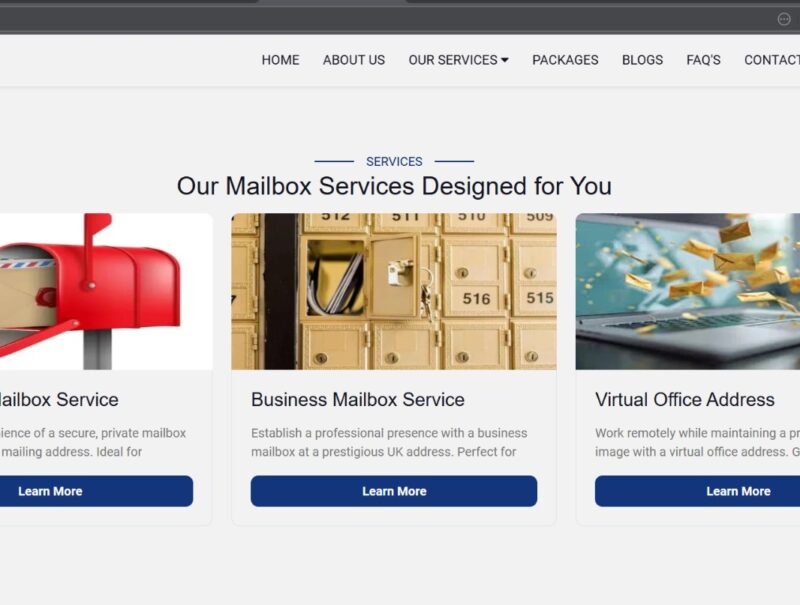Click the circular ellipsis icon in browser bar
Viewport: 800px width, 605px height.
784,19
